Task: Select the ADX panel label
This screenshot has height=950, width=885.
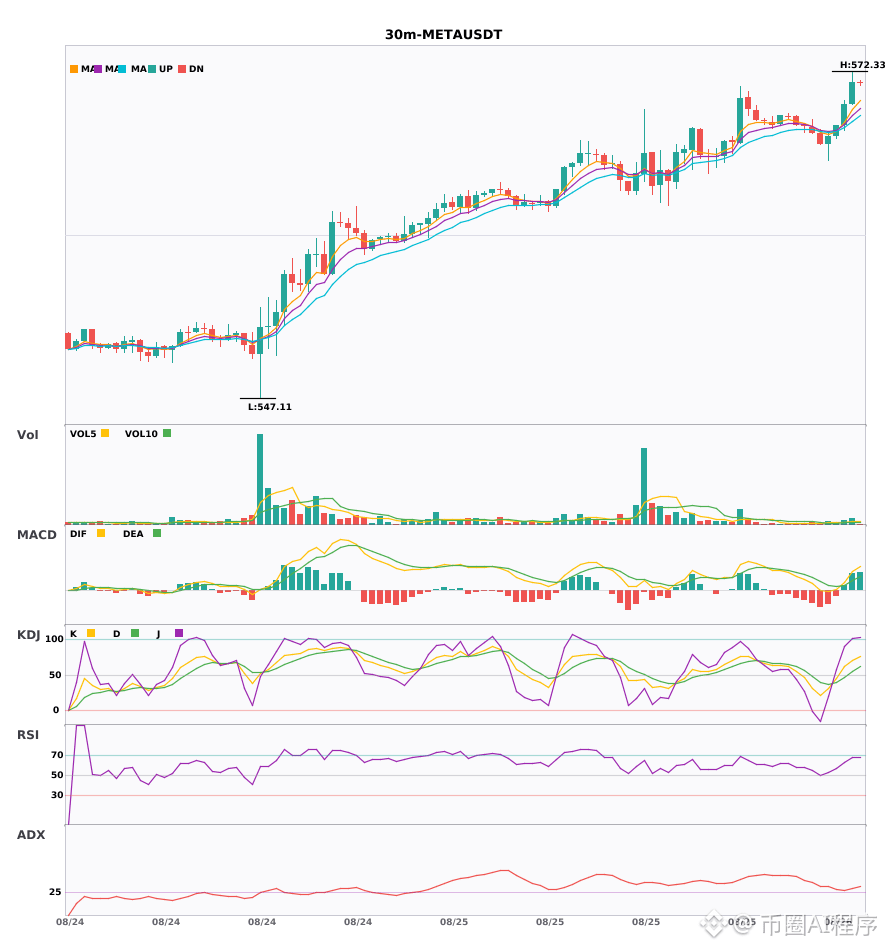Action: pyautogui.click(x=31, y=835)
